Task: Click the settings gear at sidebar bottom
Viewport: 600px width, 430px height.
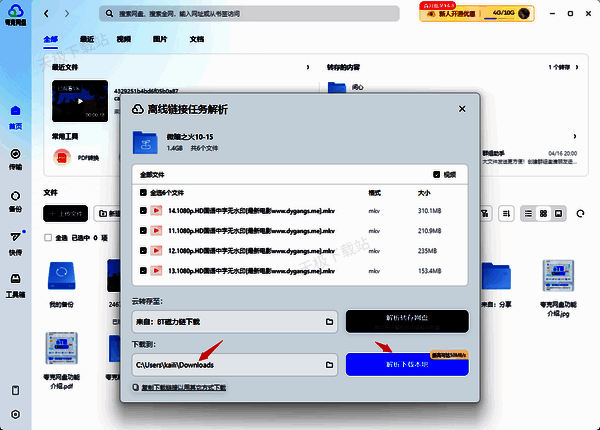Action: click(15, 413)
